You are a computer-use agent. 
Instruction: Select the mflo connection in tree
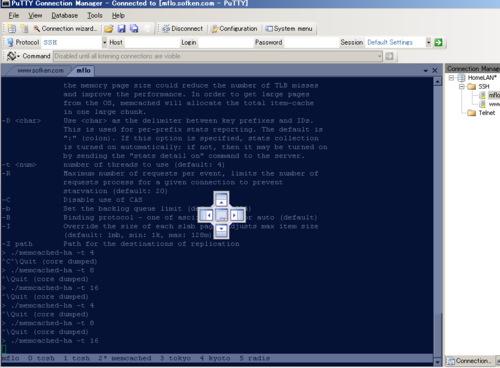coord(494,95)
